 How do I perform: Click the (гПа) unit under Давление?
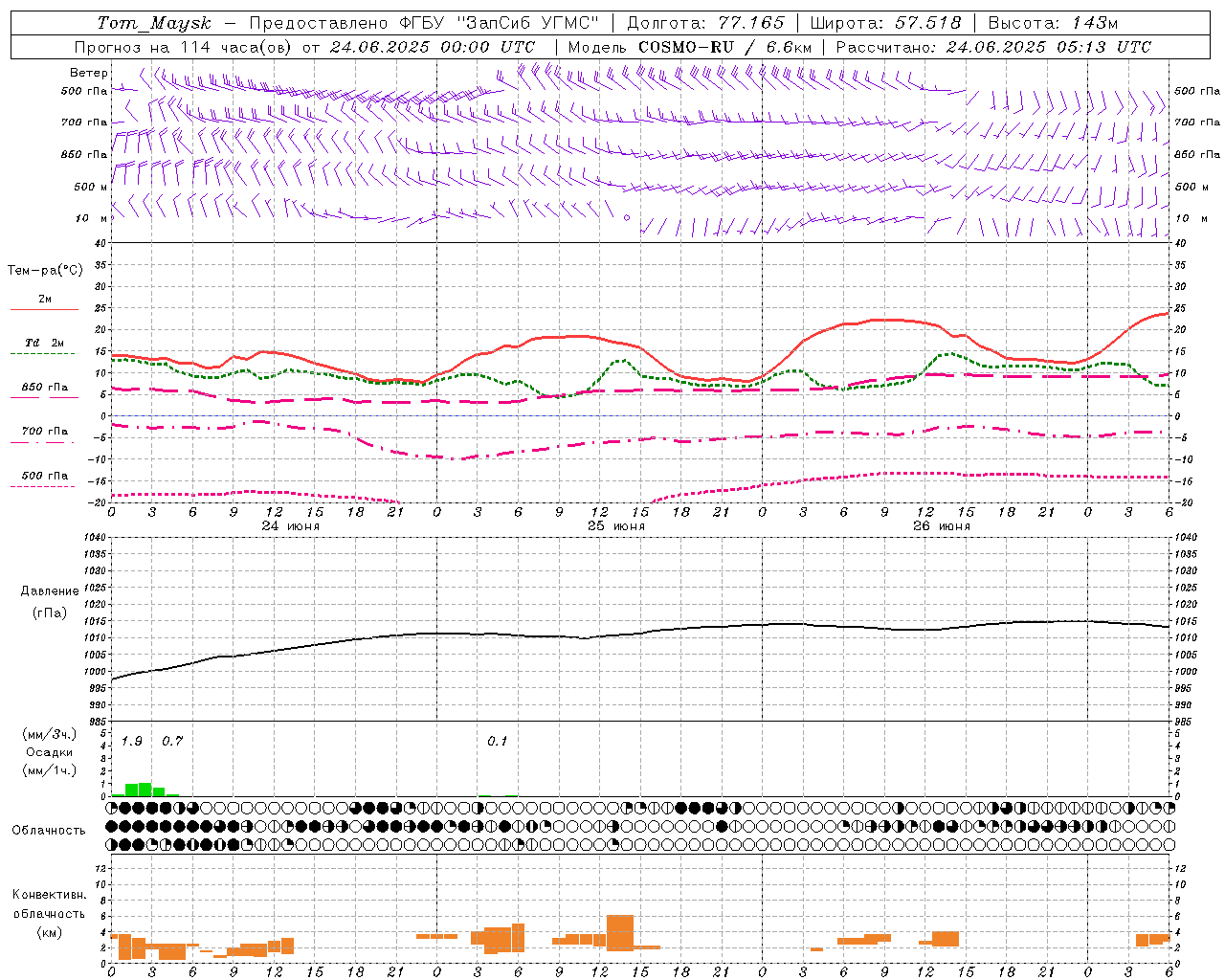click(x=50, y=612)
